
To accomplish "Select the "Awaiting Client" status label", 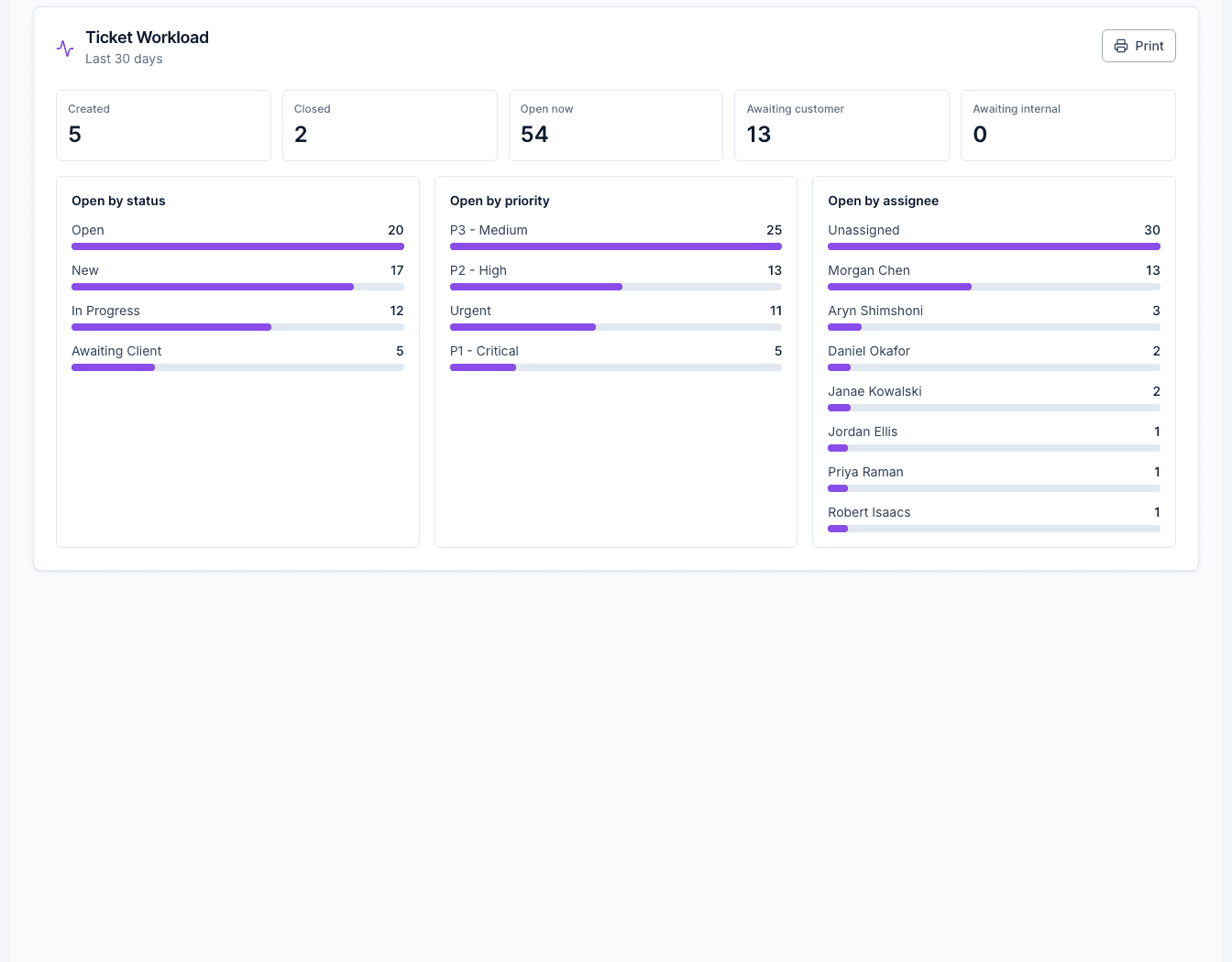I will coord(116,351).
